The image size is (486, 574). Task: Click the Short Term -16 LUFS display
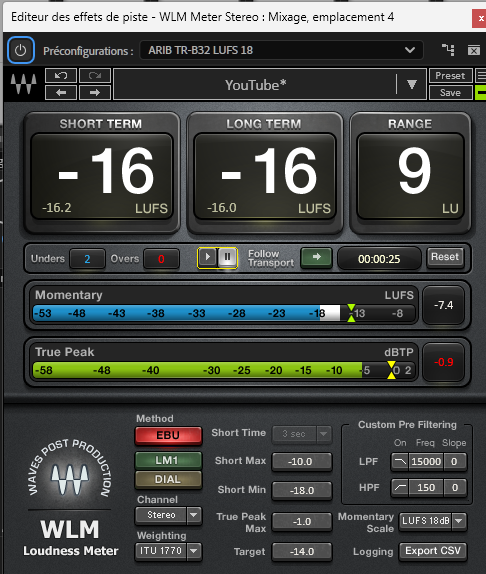(x=102, y=177)
